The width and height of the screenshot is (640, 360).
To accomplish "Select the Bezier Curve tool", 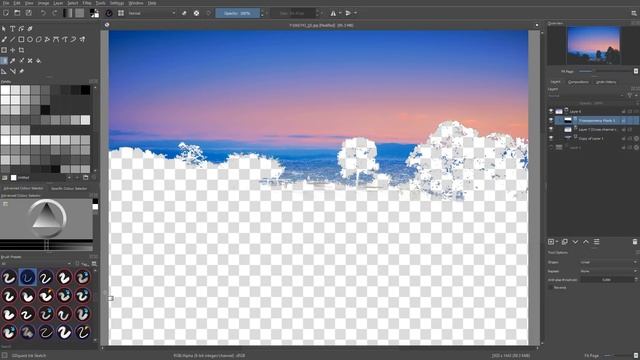I will coord(56,39).
